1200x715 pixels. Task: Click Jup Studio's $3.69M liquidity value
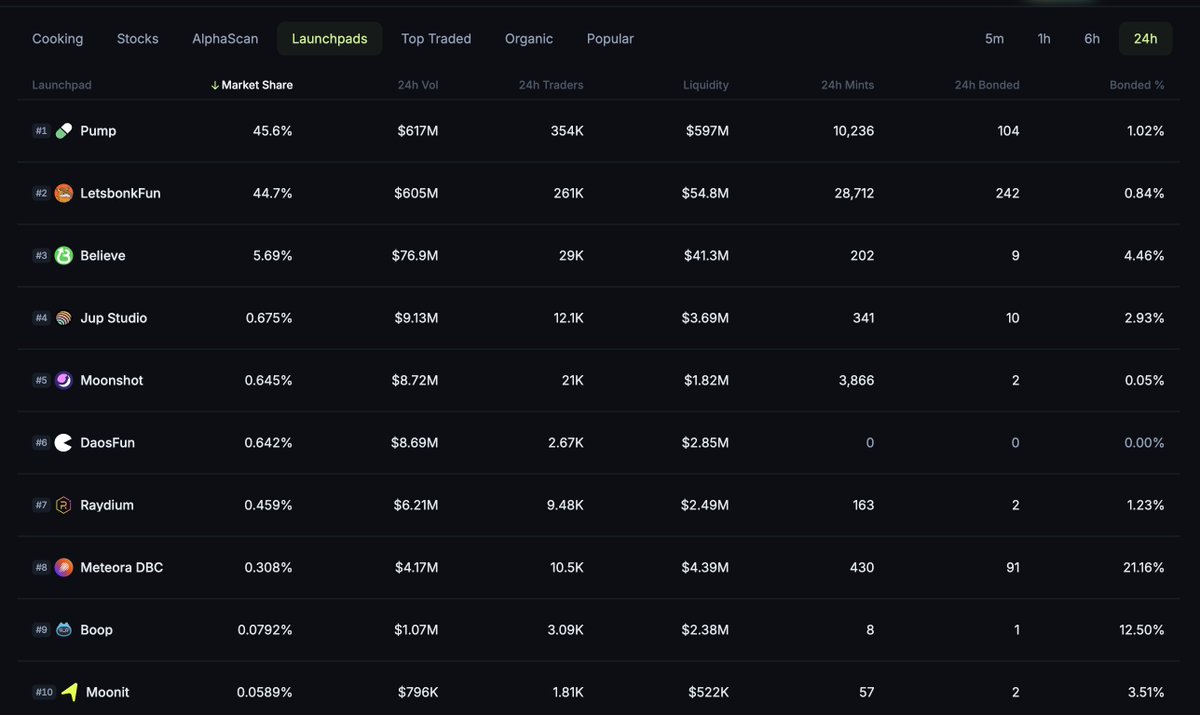click(x=704, y=318)
